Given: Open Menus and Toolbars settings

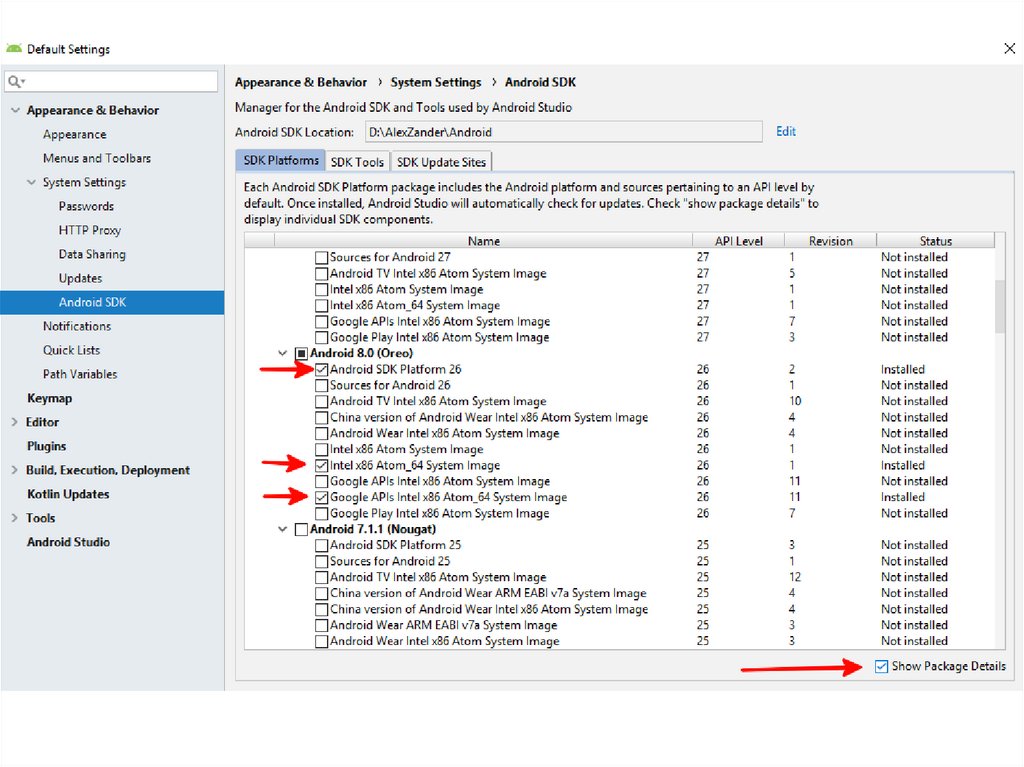Looking at the screenshot, I should [97, 158].
